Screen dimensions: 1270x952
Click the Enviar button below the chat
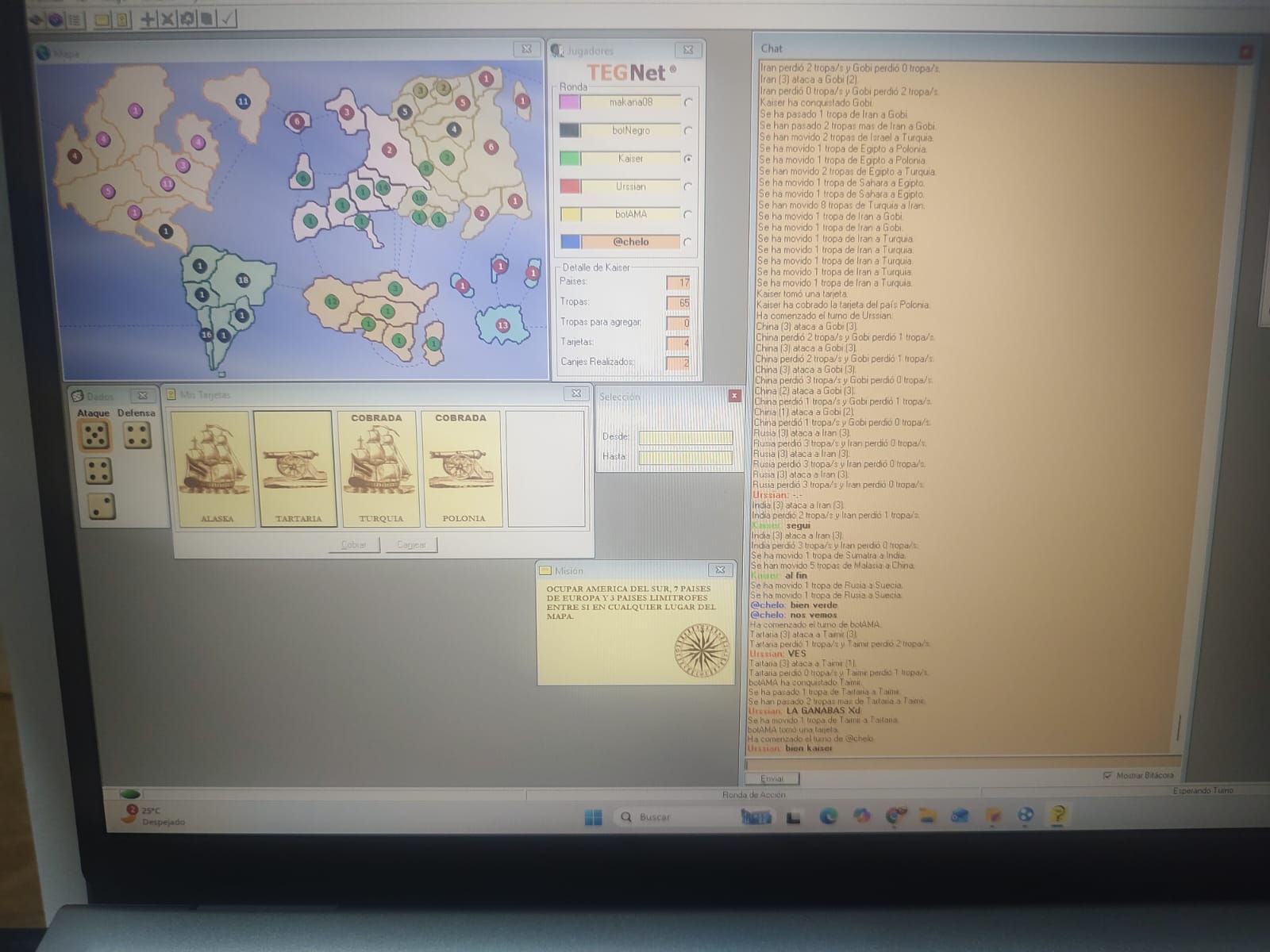coord(772,778)
